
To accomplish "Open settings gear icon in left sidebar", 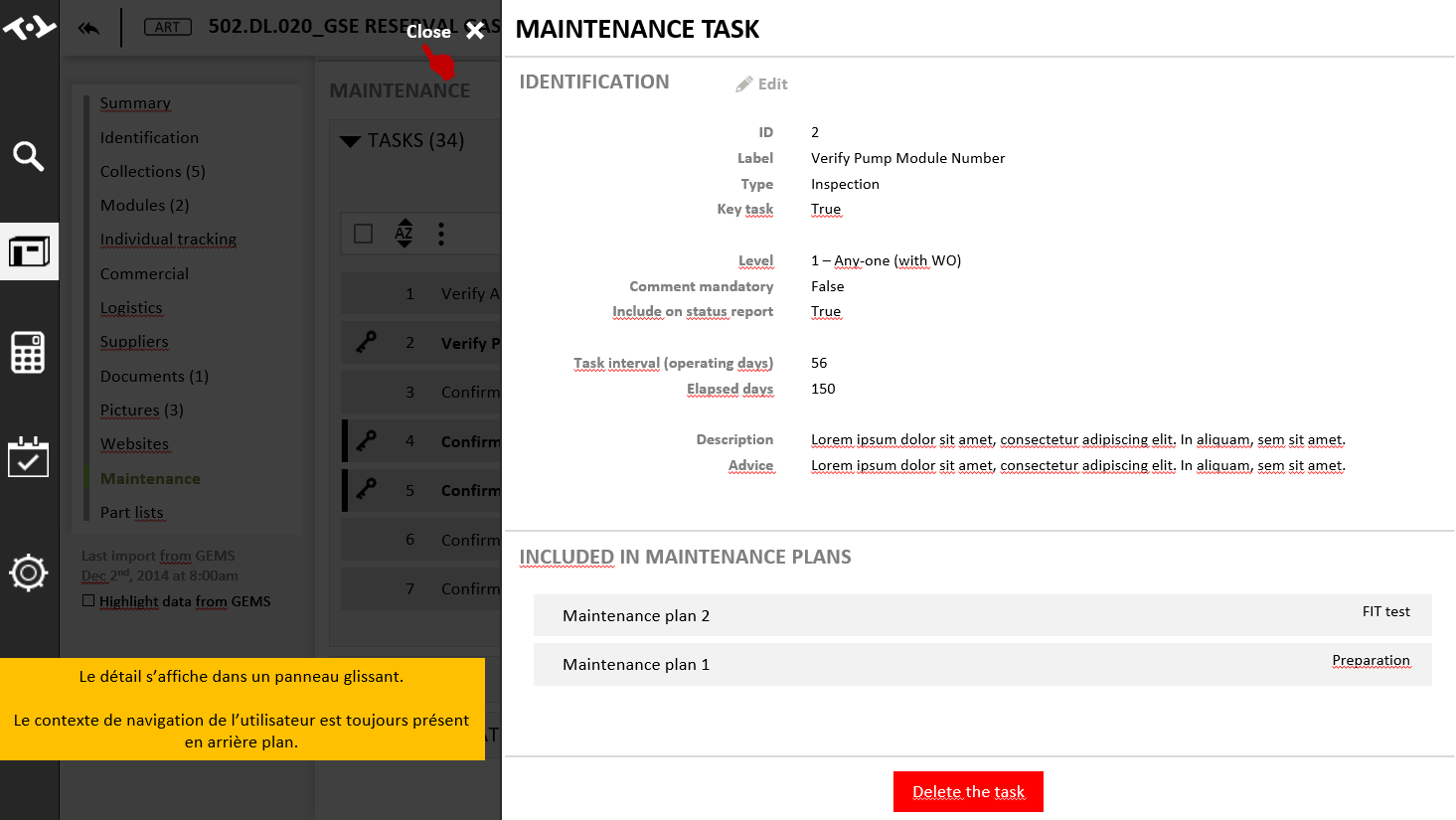I will (28, 573).
